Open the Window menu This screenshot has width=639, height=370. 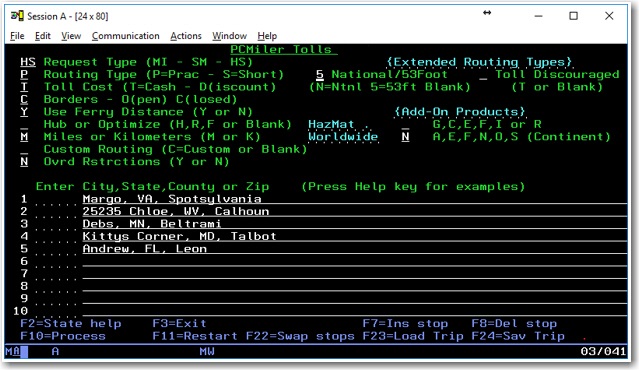click(229, 36)
